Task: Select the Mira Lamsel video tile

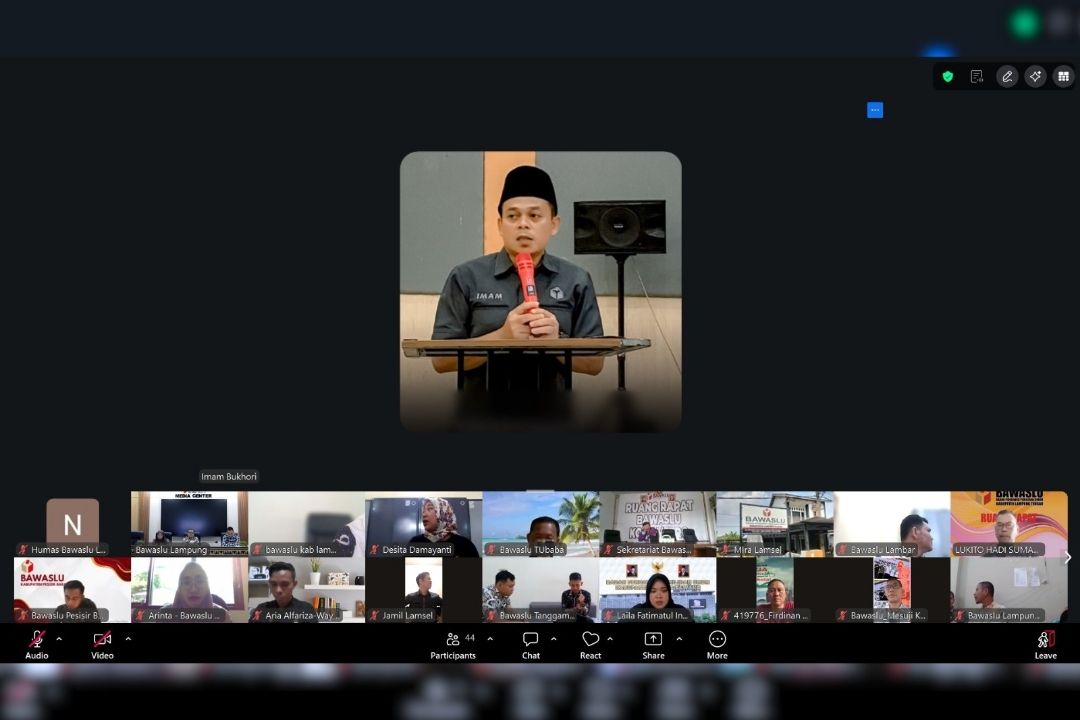Action: click(775, 524)
